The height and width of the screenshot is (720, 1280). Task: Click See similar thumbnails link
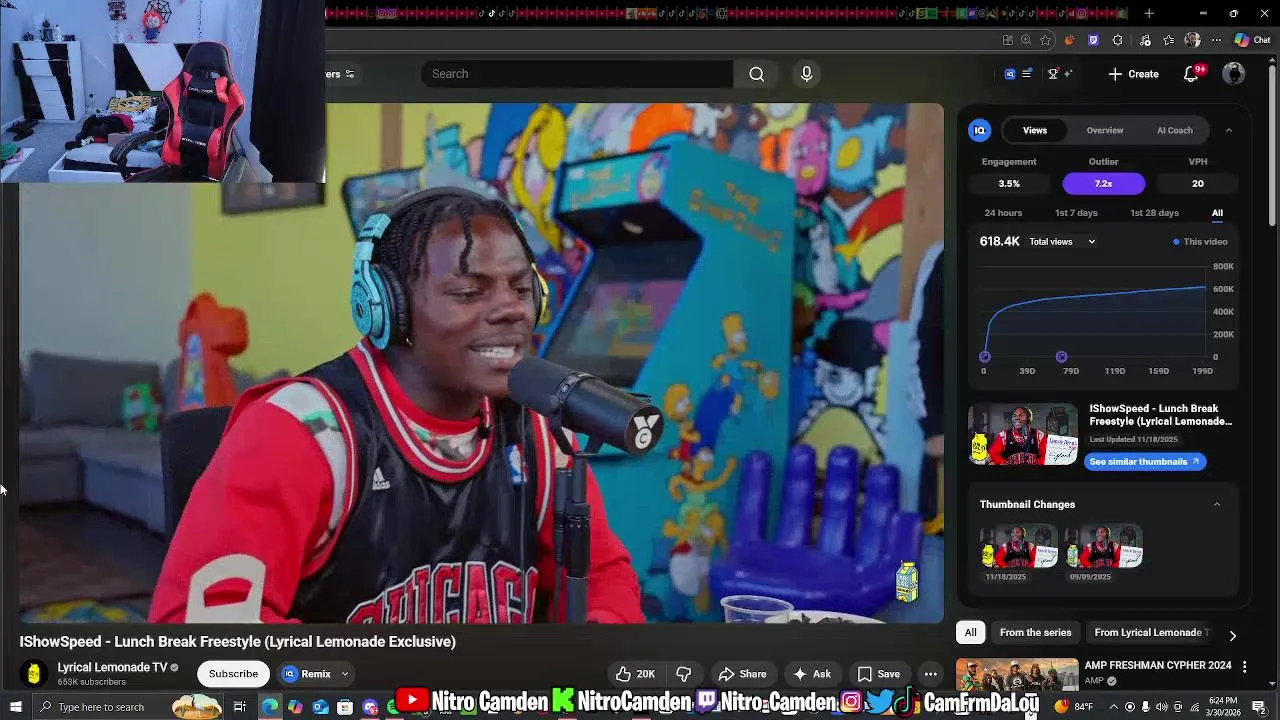click(x=1144, y=462)
